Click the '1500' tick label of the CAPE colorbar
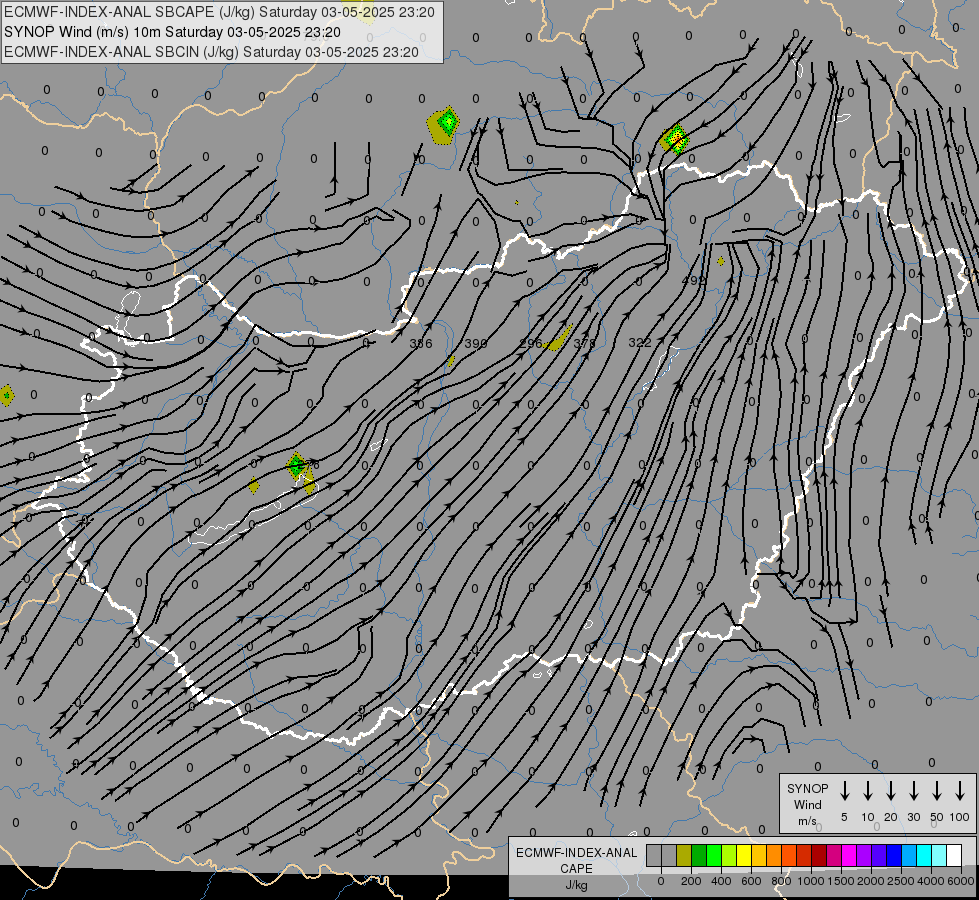Viewport: 979px width, 900px height. point(840,881)
